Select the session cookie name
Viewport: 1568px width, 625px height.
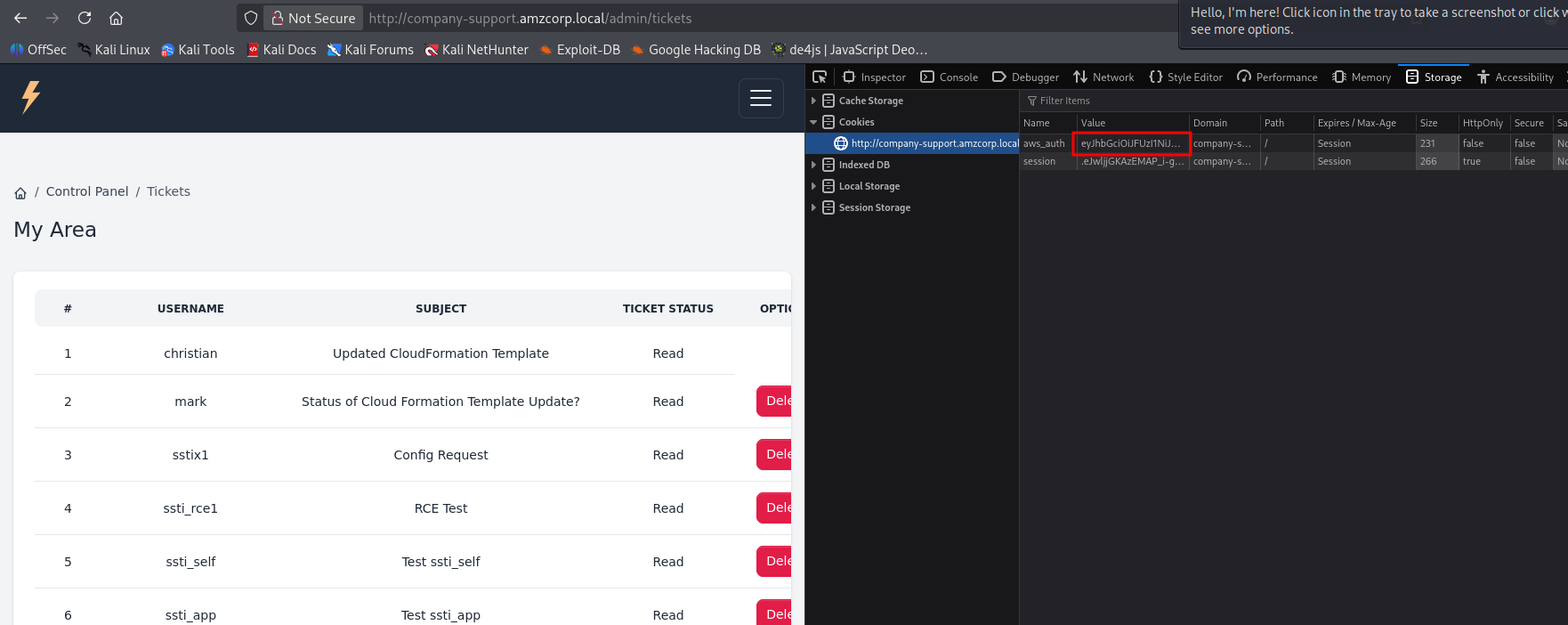point(1039,161)
